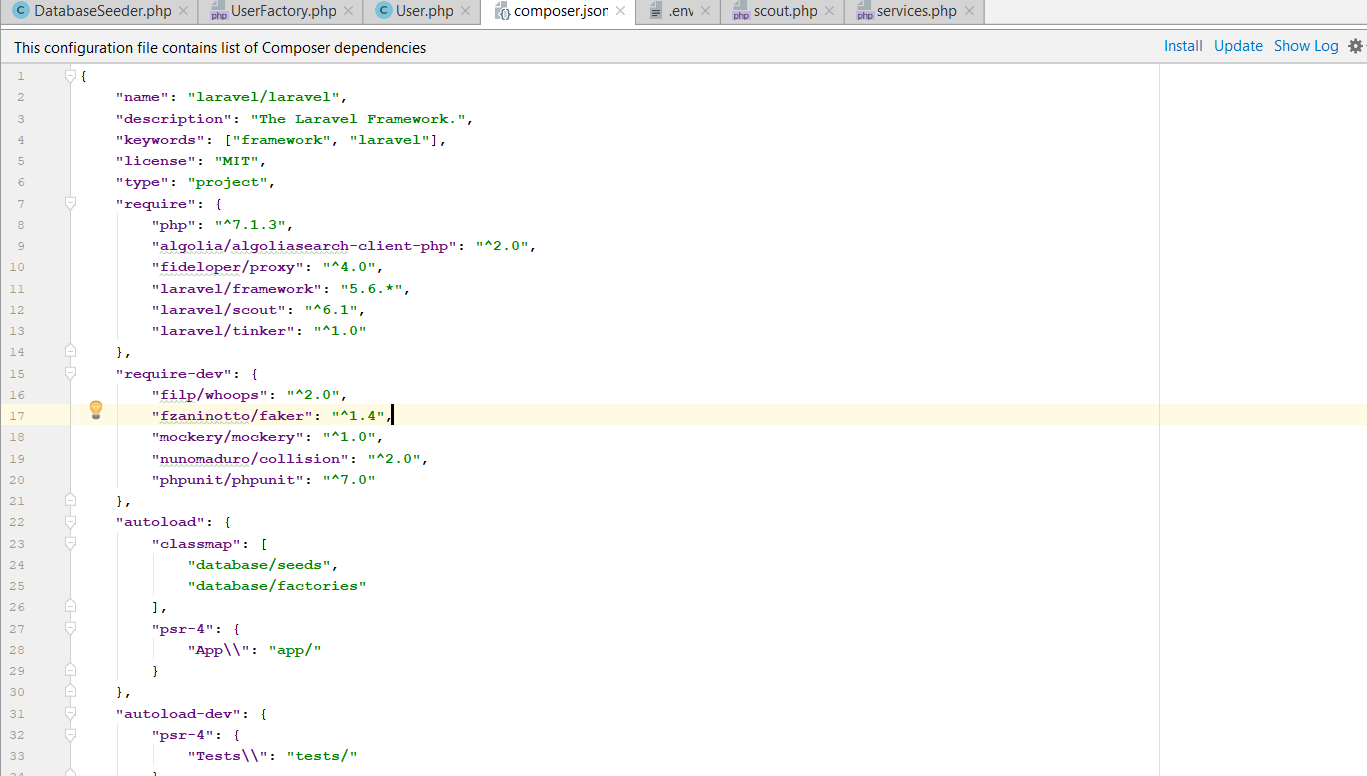Click the "laravel/framework" package name
Image resolution: width=1367 pixels, height=776 pixels.
(237, 289)
